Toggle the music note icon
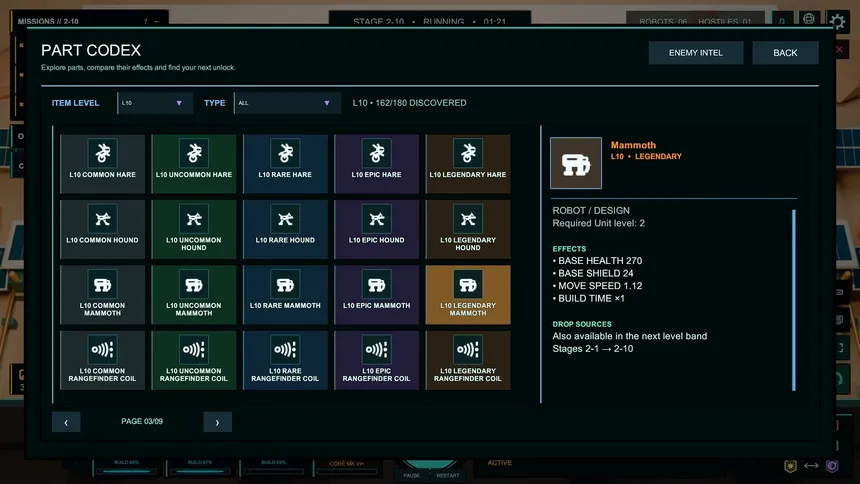 coord(782,21)
